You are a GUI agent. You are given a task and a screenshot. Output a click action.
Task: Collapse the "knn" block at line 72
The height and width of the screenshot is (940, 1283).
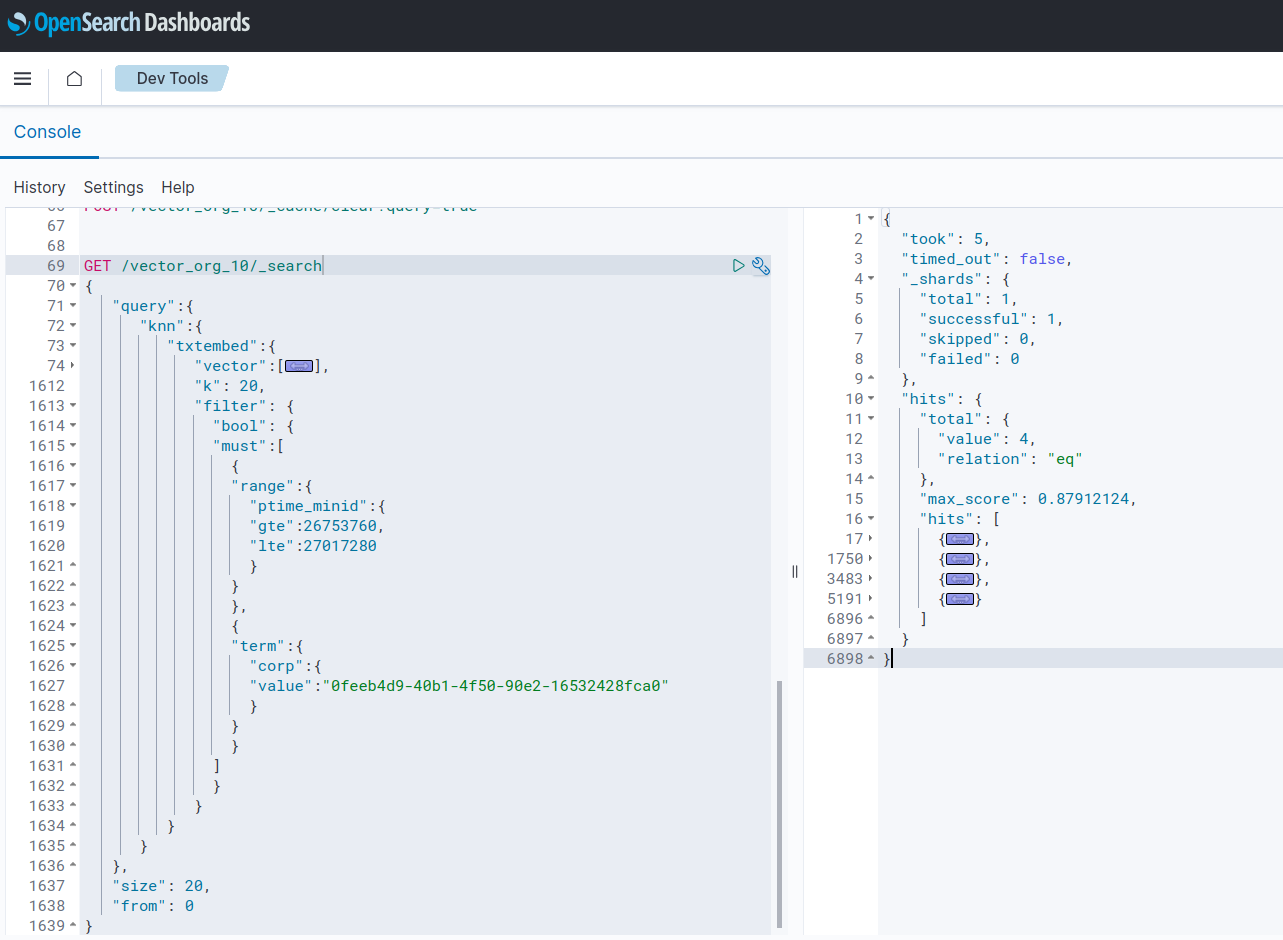click(74, 326)
